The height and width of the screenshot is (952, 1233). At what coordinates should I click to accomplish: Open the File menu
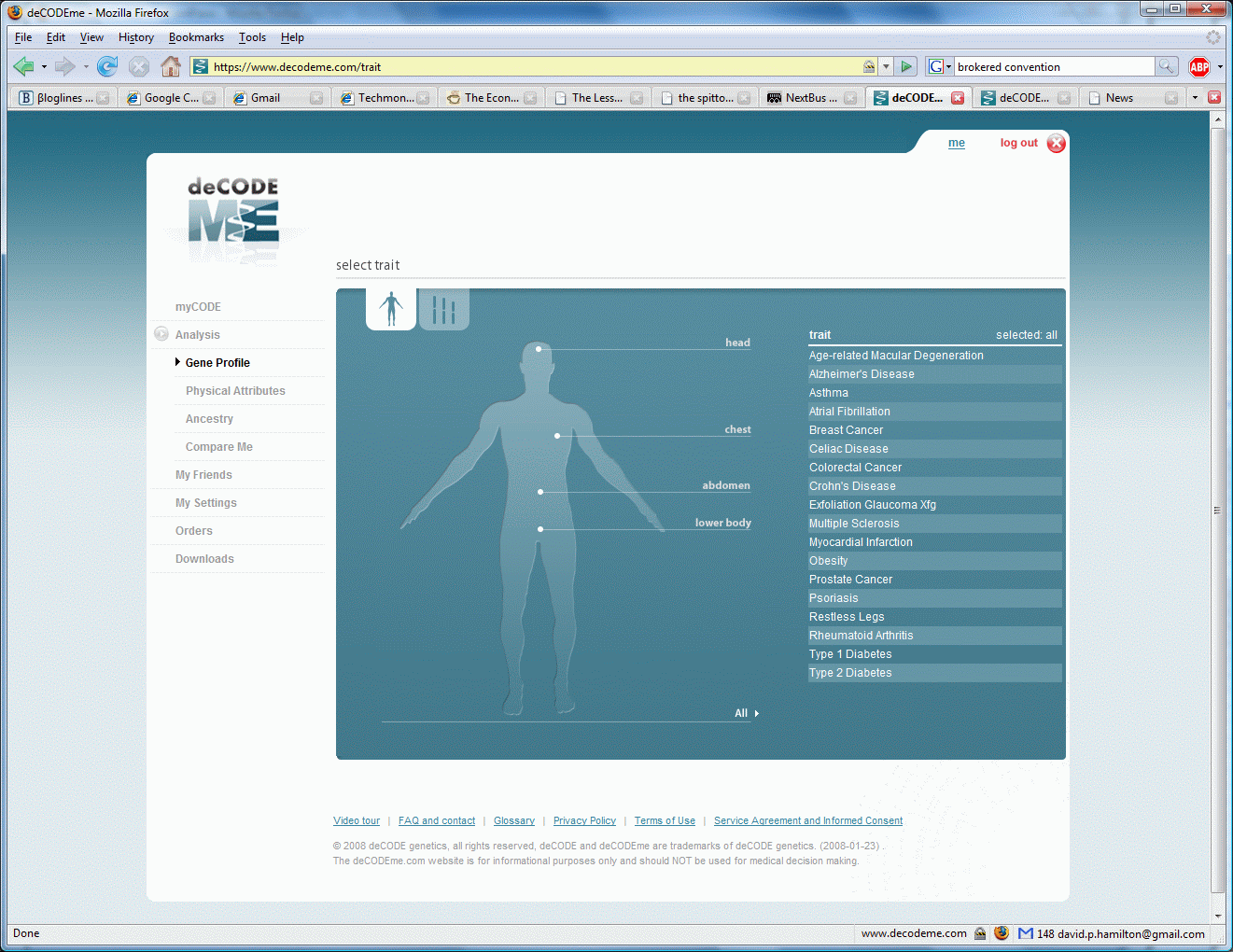23,37
